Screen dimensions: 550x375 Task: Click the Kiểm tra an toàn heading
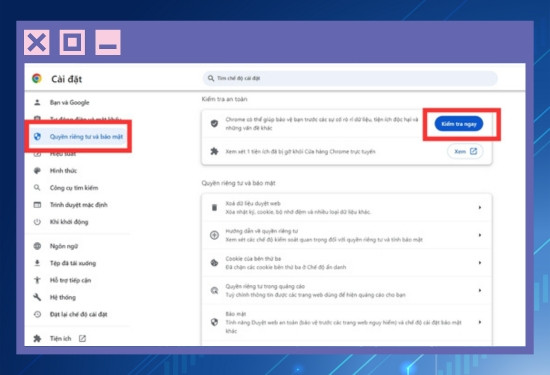click(x=224, y=99)
